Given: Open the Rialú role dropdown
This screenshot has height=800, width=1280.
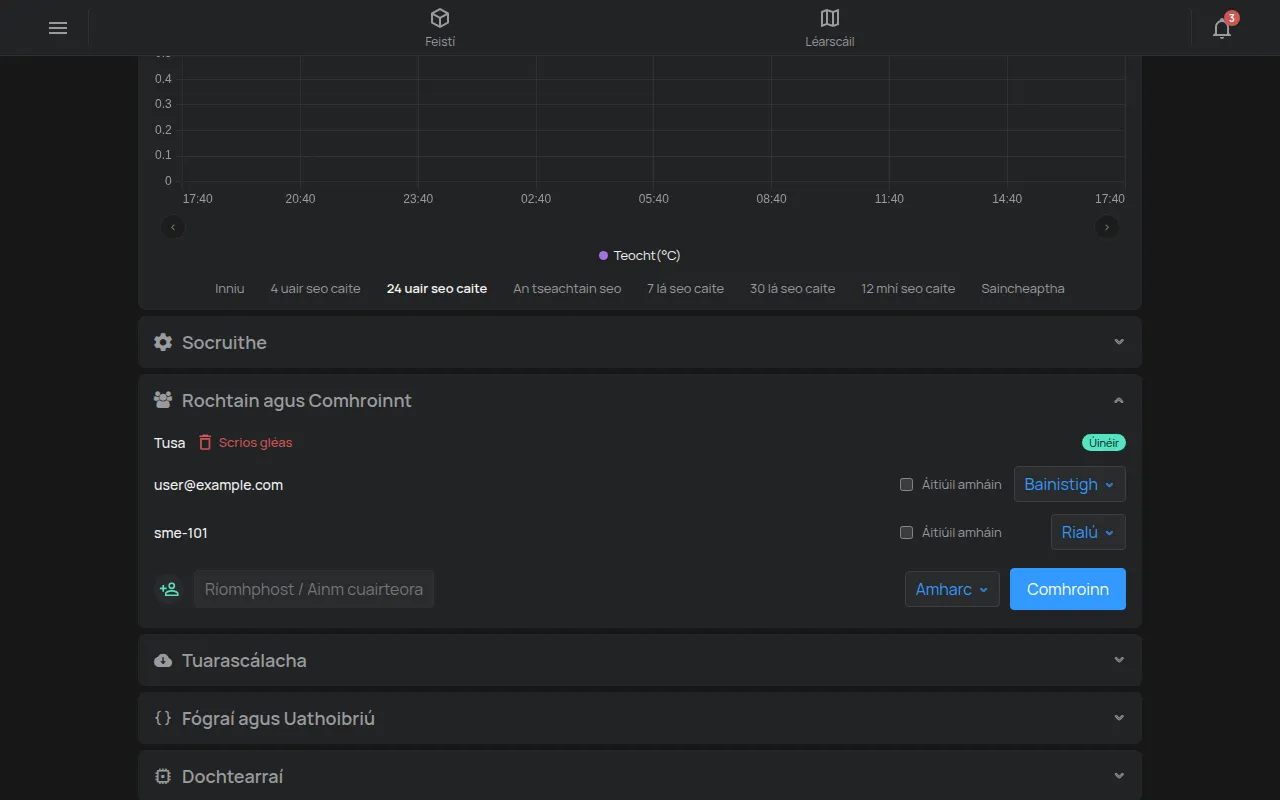Looking at the screenshot, I should (1088, 532).
